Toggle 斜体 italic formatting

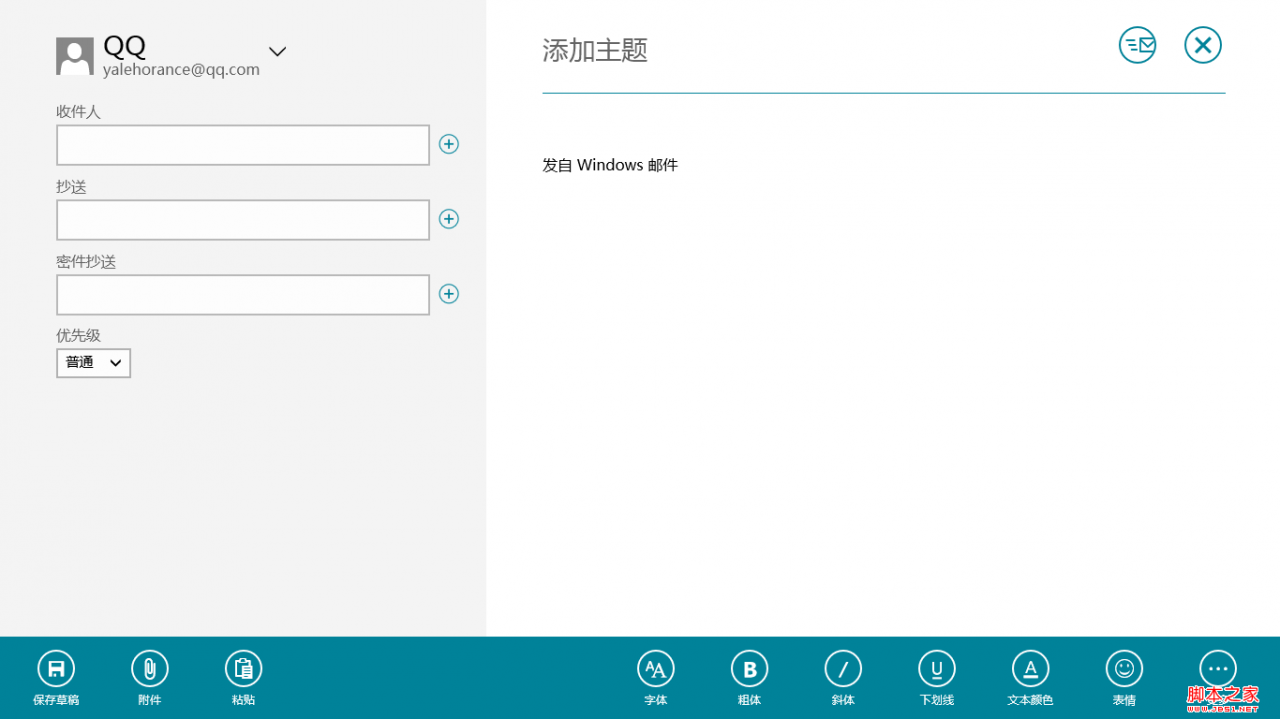click(843, 668)
